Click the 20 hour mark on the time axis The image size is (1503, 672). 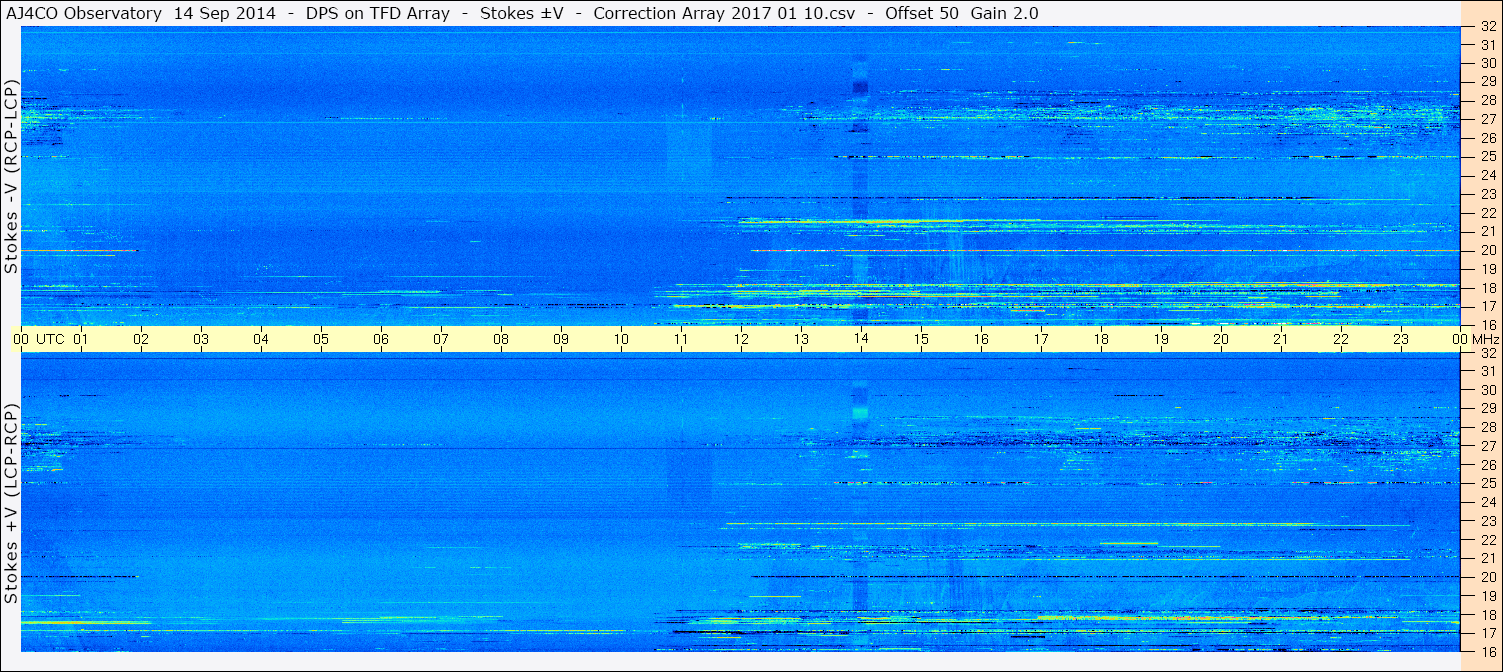1221,339
